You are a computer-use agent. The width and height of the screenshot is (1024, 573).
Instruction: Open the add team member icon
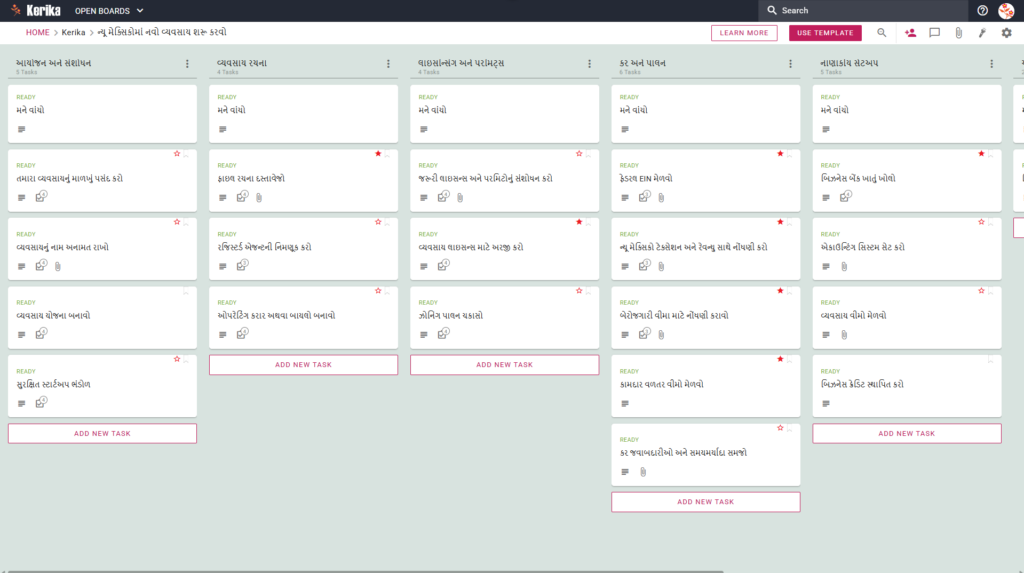click(910, 33)
